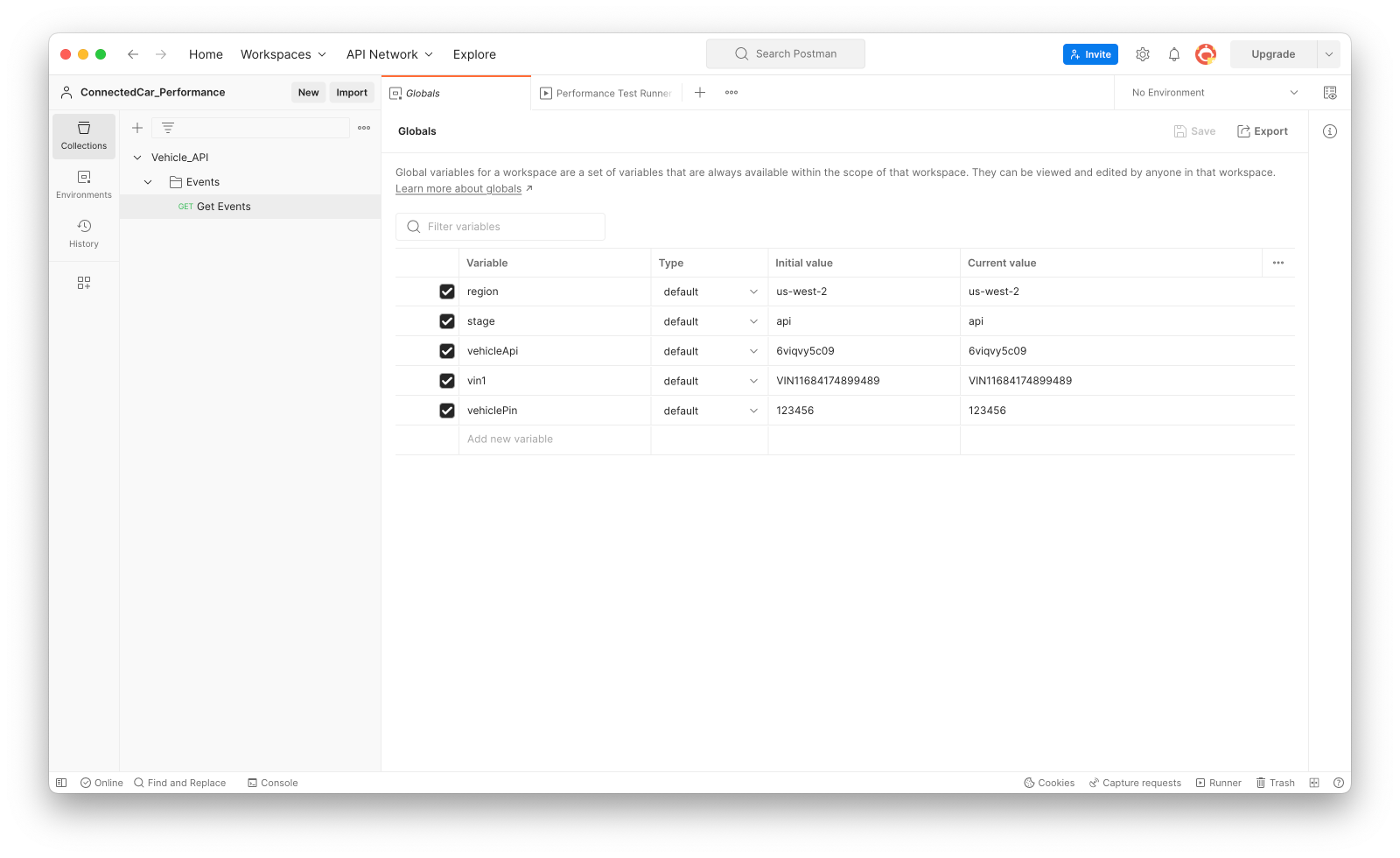
Task: Click the vin1 current value cell
Action: coord(1127,381)
